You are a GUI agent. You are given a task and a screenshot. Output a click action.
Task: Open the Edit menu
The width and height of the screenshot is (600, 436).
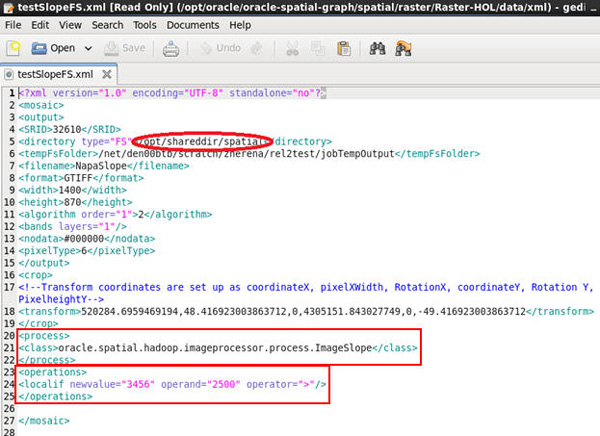coord(40,25)
